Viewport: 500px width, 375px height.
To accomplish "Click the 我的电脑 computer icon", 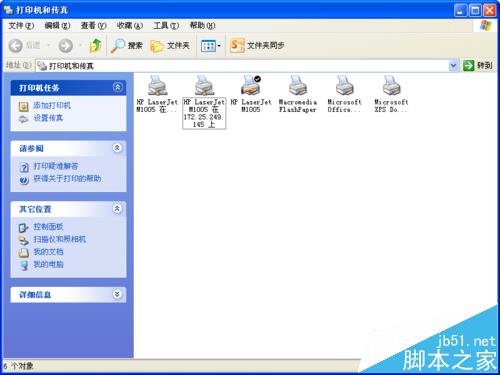I will (24, 265).
